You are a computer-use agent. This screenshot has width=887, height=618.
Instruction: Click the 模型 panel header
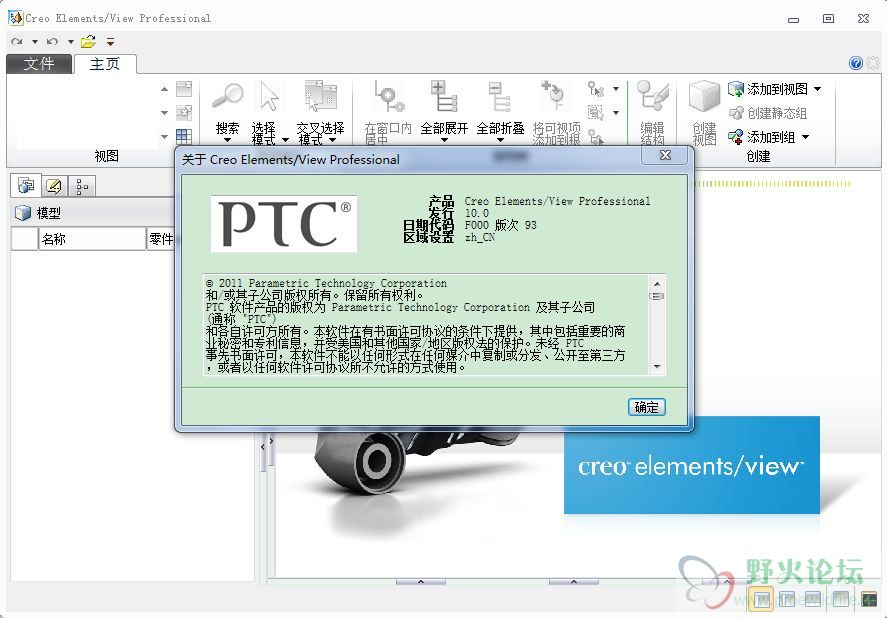[x=93, y=213]
